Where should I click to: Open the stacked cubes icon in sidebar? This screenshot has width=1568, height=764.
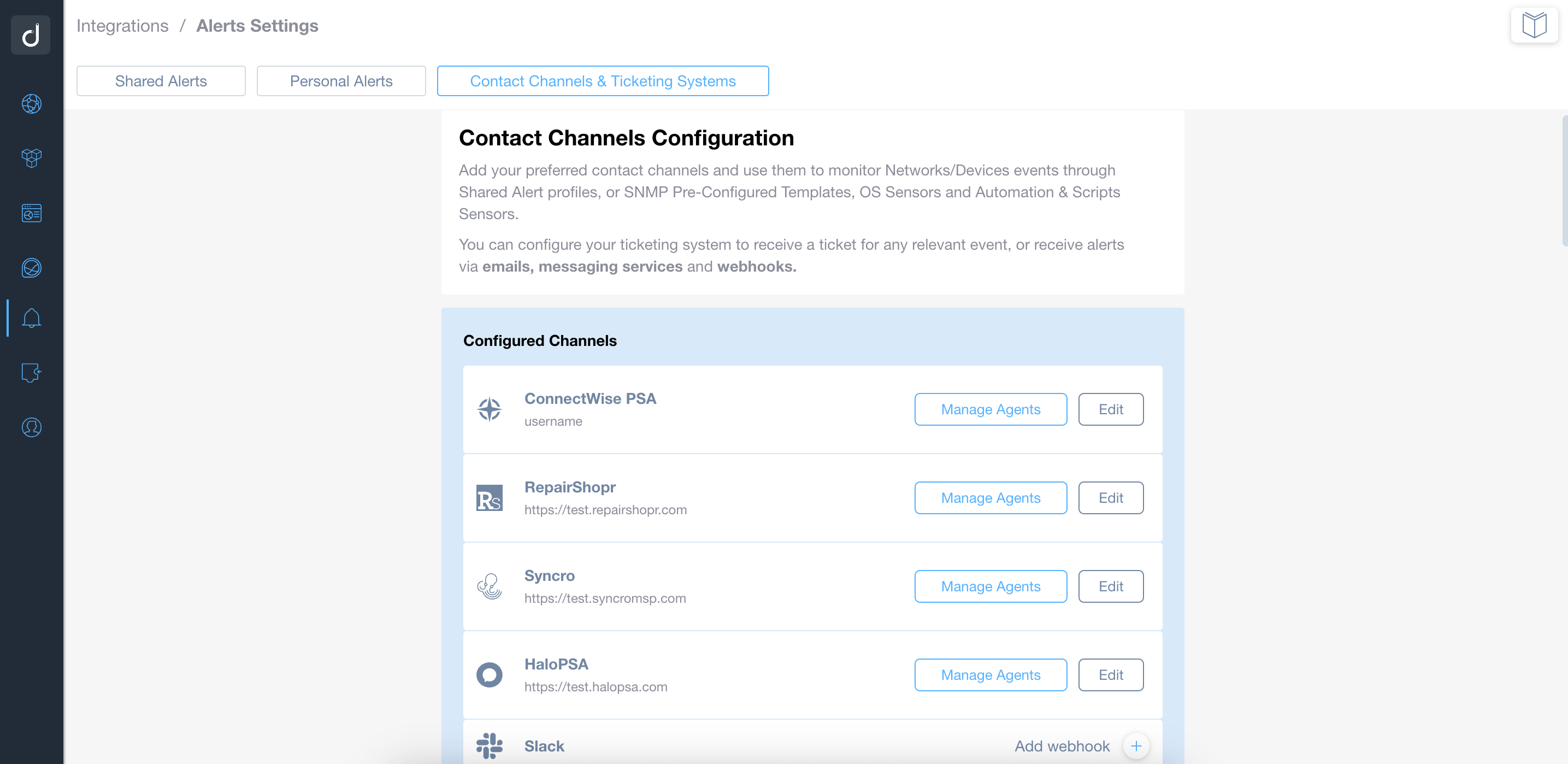32,158
